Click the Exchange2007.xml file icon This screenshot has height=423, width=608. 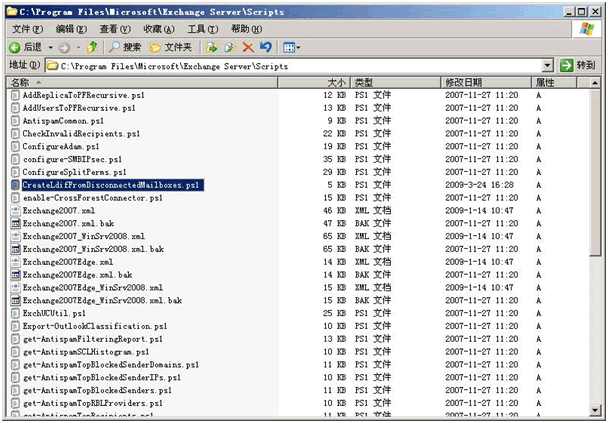click(x=15, y=211)
